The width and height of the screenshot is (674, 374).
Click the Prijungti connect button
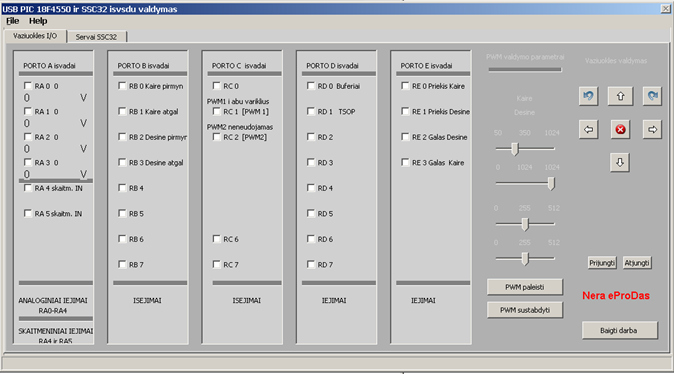(x=602, y=263)
